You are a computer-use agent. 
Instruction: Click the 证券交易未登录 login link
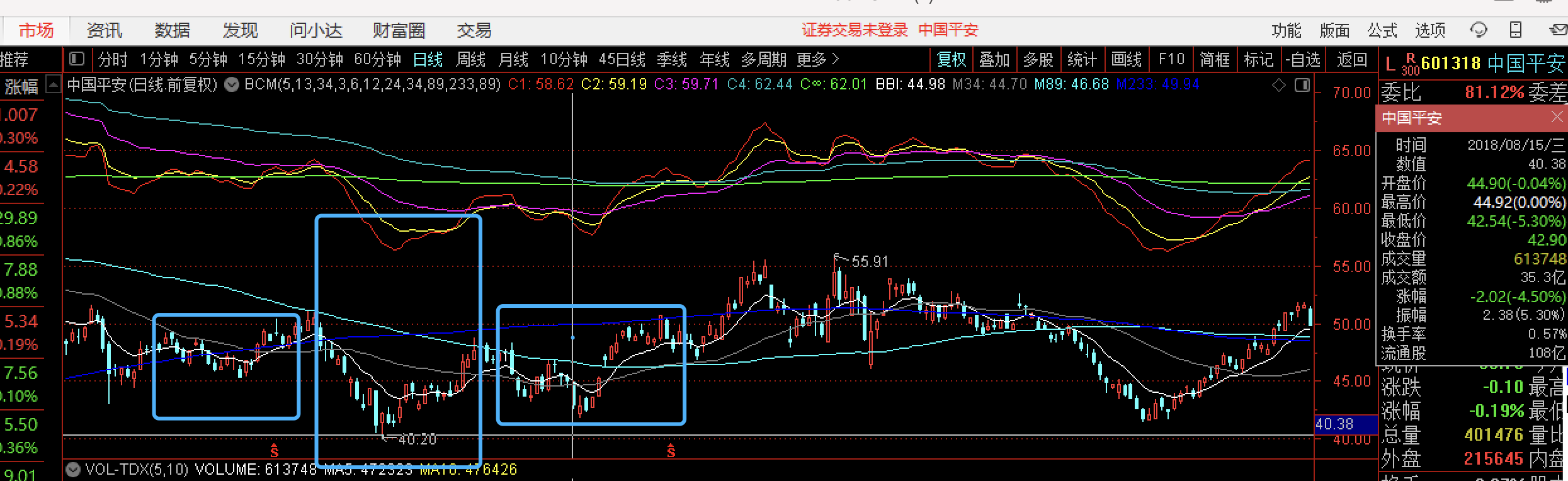click(x=855, y=30)
